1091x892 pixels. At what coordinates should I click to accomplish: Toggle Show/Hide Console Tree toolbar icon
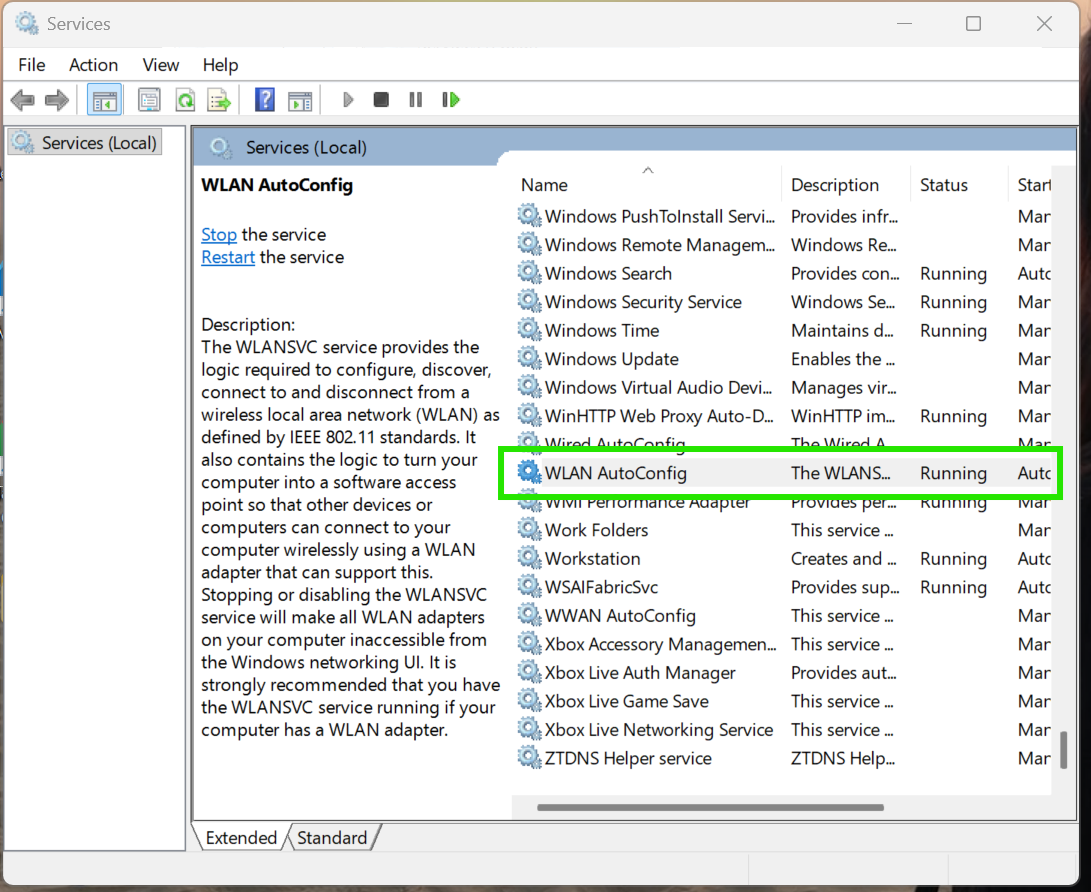pyautogui.click(x=104, y=100)
